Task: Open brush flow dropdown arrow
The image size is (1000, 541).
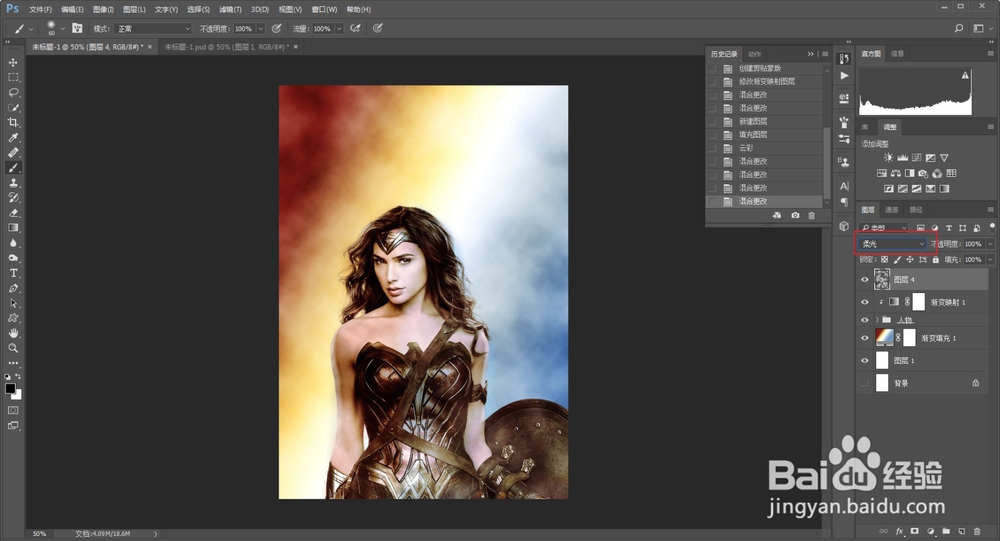Action: tap(339, 29)
